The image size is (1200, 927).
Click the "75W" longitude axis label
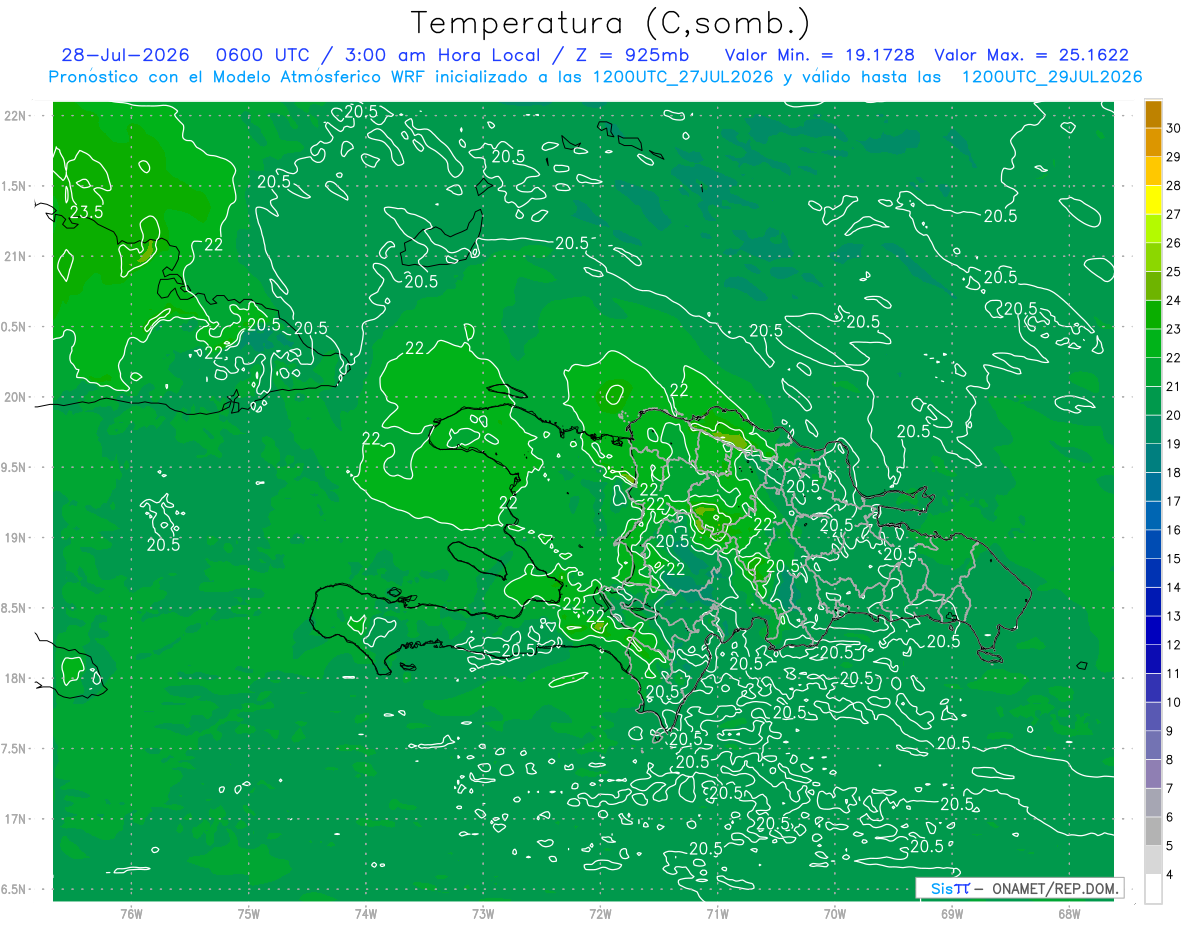tap(249, 913)
